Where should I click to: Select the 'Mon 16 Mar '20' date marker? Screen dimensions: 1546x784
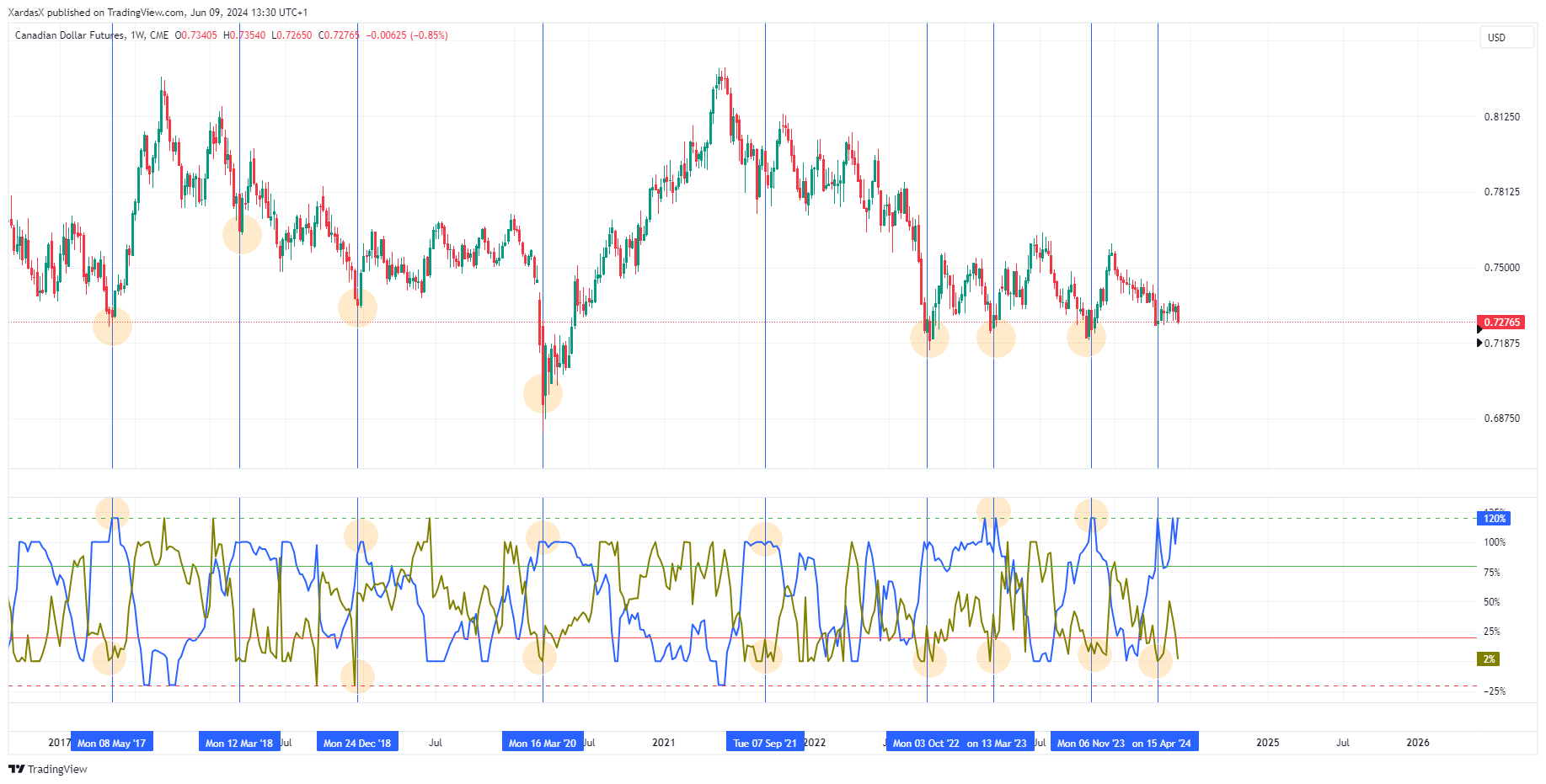(543, 743)
